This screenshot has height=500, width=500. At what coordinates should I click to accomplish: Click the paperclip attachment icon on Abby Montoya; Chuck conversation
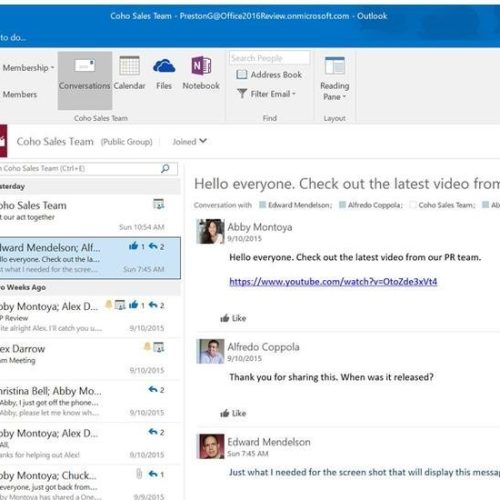pyautogui.click(x=139, y=474)
